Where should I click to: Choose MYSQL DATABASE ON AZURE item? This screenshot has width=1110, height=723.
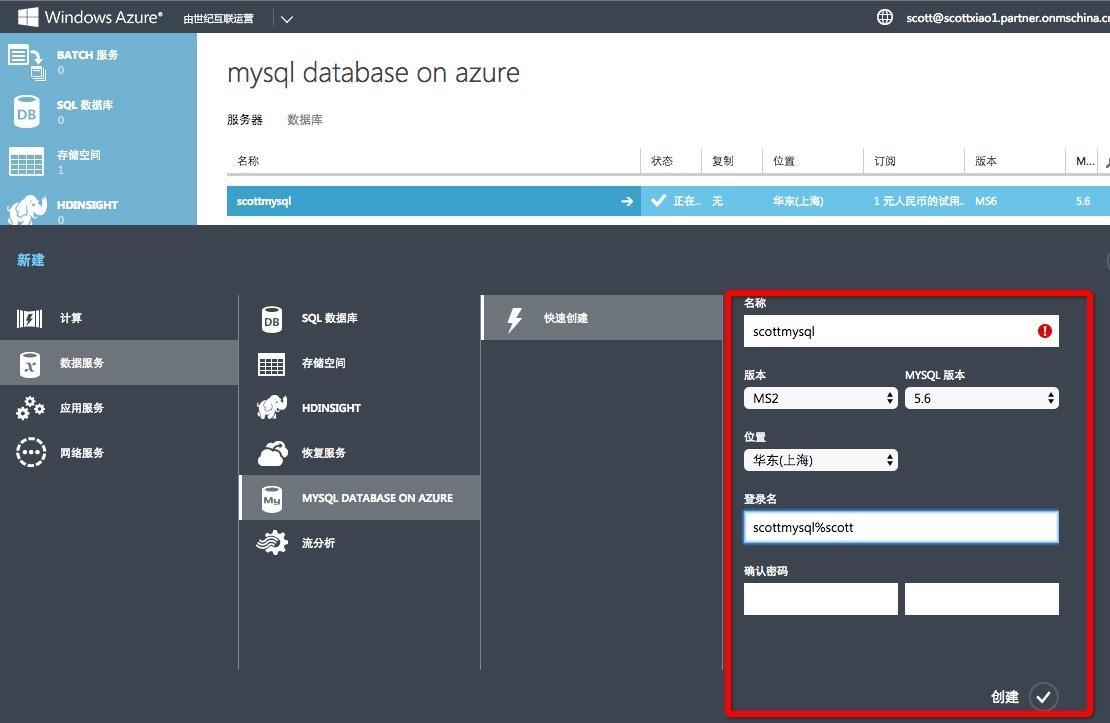pos(360,498)
